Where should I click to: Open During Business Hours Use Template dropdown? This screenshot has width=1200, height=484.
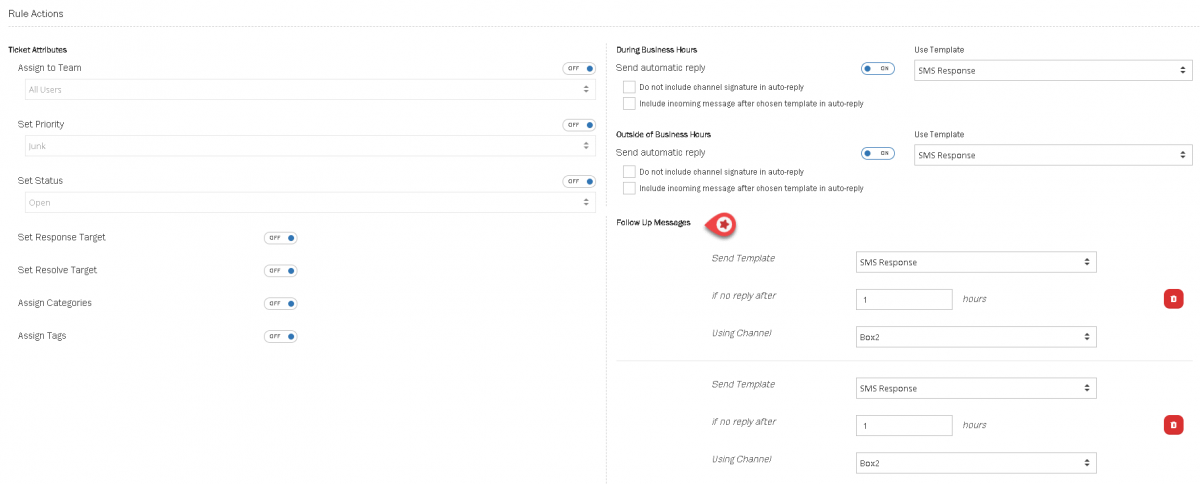click(x=1053, y=71)
